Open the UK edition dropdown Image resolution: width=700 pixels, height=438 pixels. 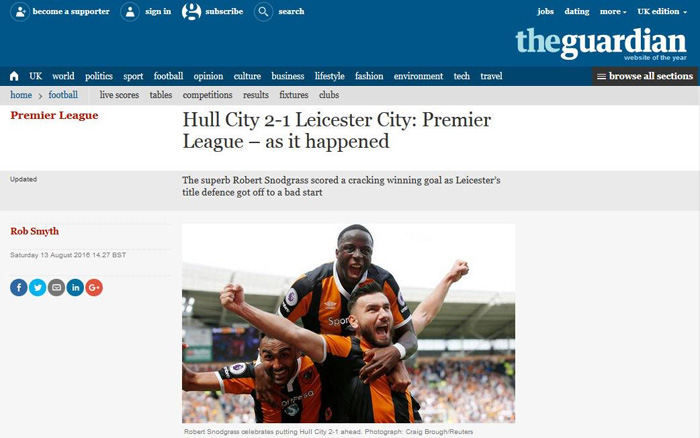tap(662, 12)
